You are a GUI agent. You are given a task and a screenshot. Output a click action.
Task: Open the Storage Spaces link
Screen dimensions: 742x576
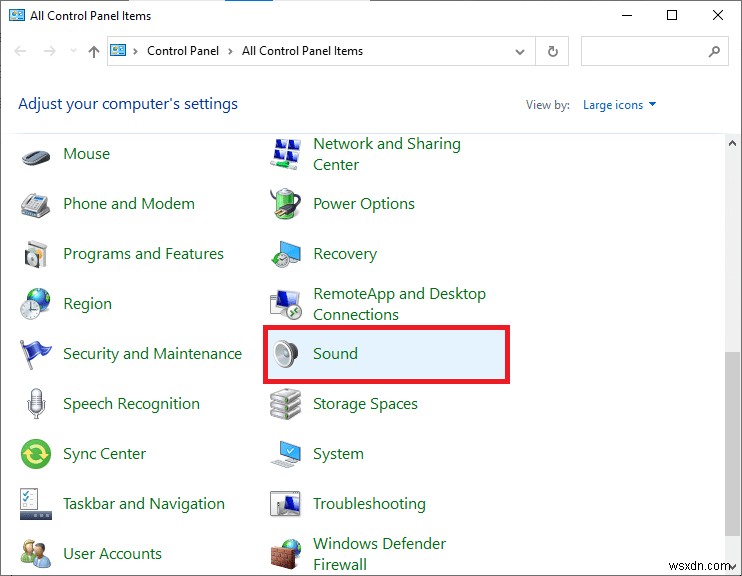click(x=365, y=404)
